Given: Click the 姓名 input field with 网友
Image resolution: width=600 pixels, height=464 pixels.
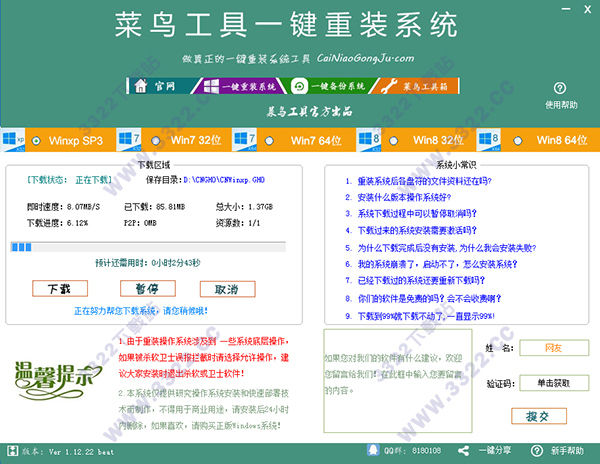Looking at the screenshot, I should pyautogui.click(x=554, y=348).
